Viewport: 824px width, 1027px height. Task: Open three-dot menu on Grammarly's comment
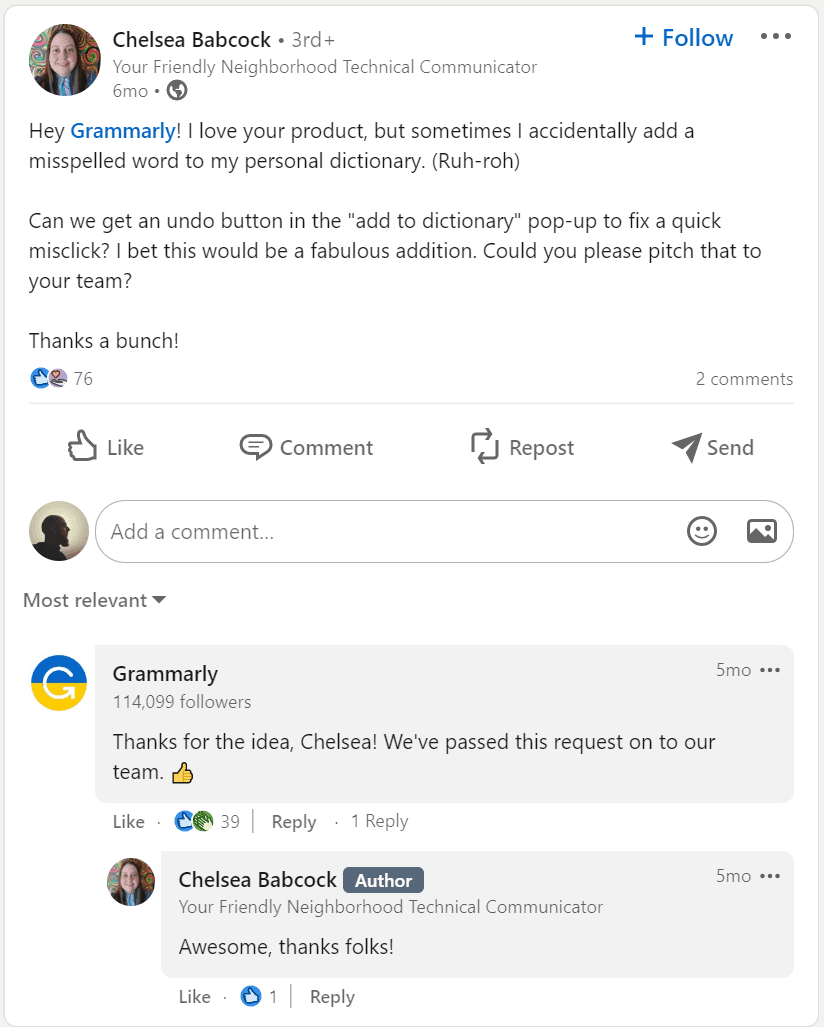coord(770,670)
